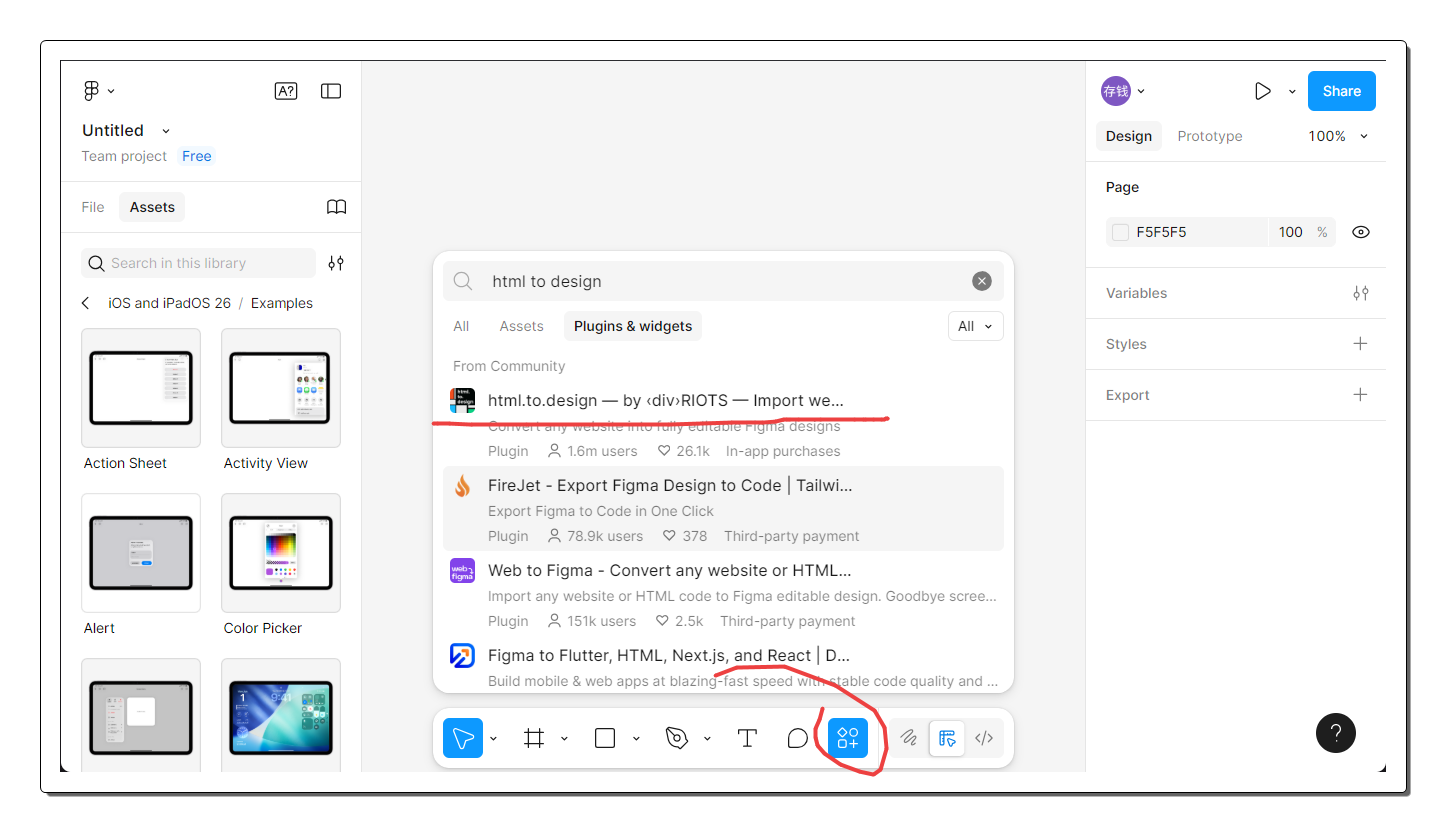Click the A? spell check icon
Viewport: 1446px width, 832px height.
point(286,91)
